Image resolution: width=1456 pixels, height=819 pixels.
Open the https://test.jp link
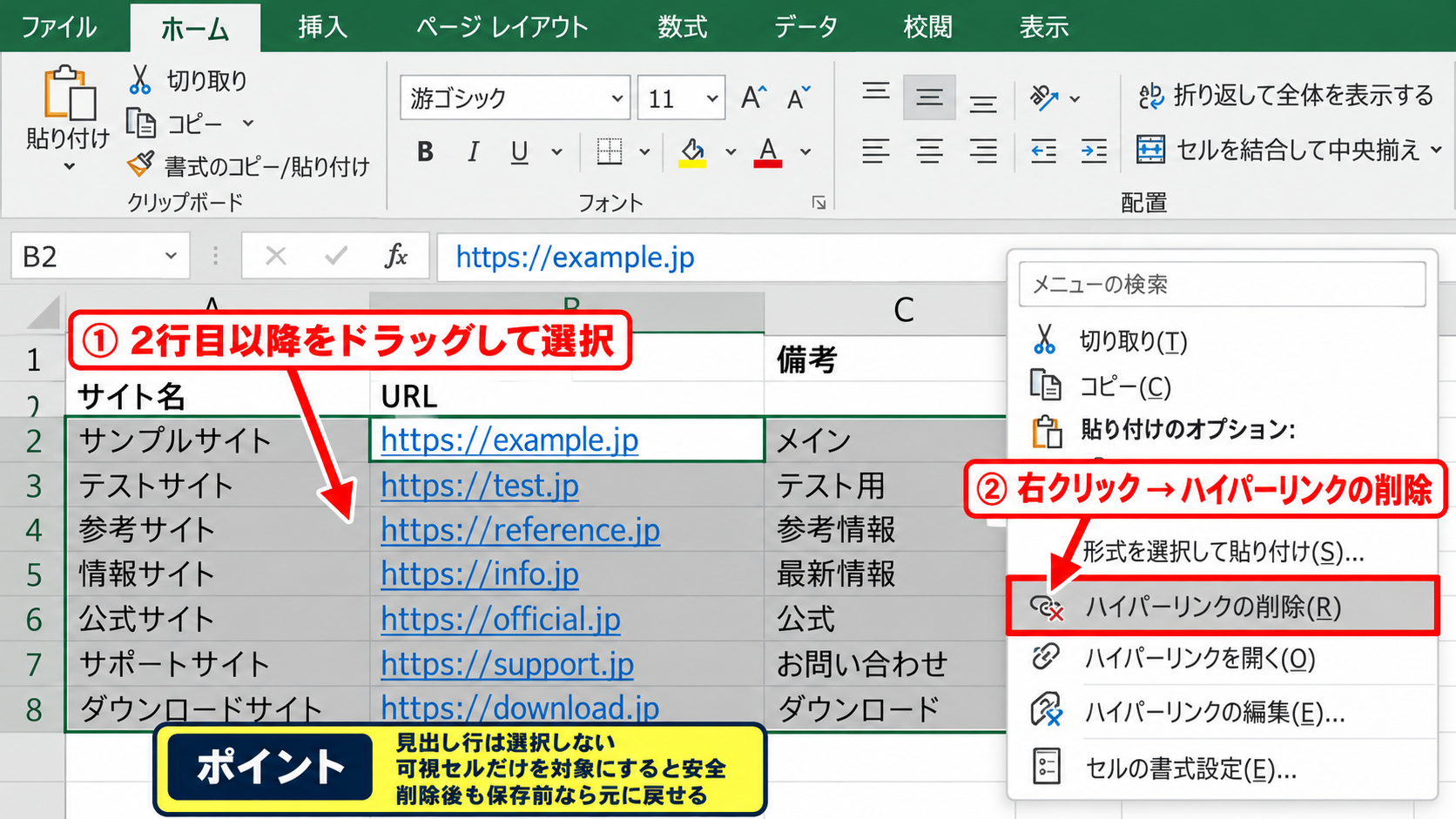[x=480, y=485]
